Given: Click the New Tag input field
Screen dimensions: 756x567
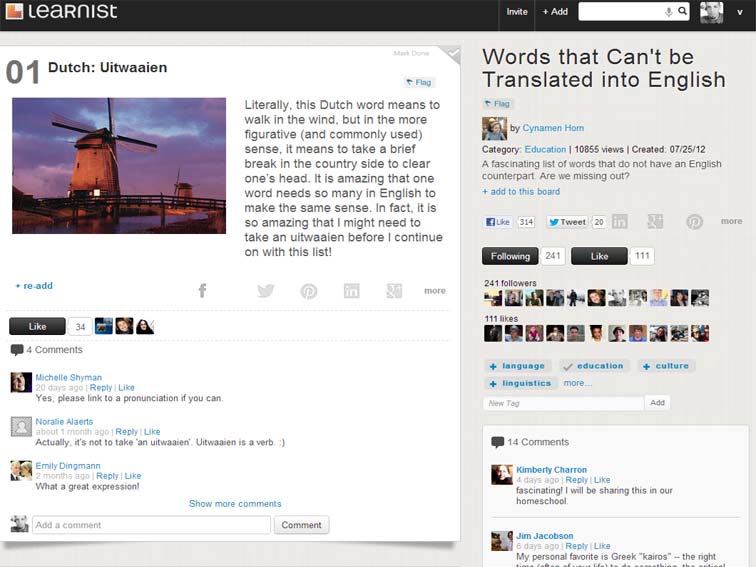Looking at the screenshot, I should tap(563, 403).
